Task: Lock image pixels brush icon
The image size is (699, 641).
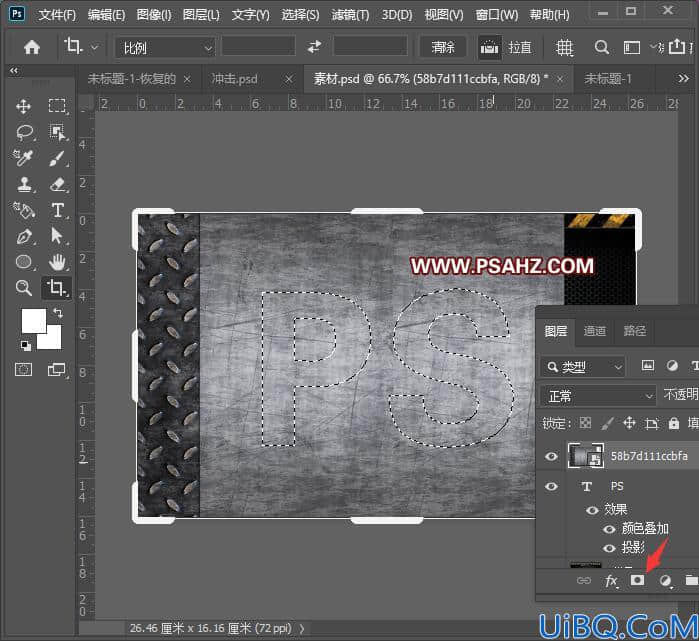Action: coord(608,423)
